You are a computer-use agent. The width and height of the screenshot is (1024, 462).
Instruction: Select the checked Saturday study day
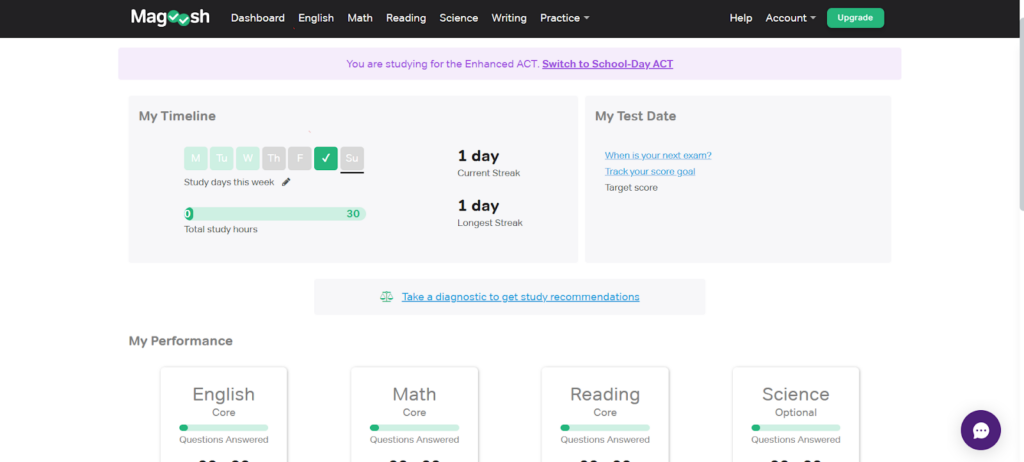[x=325, y=158]
